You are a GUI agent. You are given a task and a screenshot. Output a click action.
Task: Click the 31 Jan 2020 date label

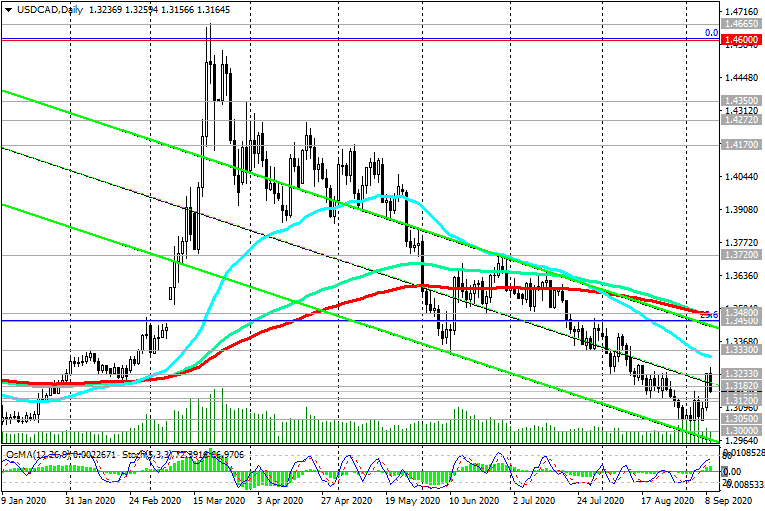click(x=90, y=501)
